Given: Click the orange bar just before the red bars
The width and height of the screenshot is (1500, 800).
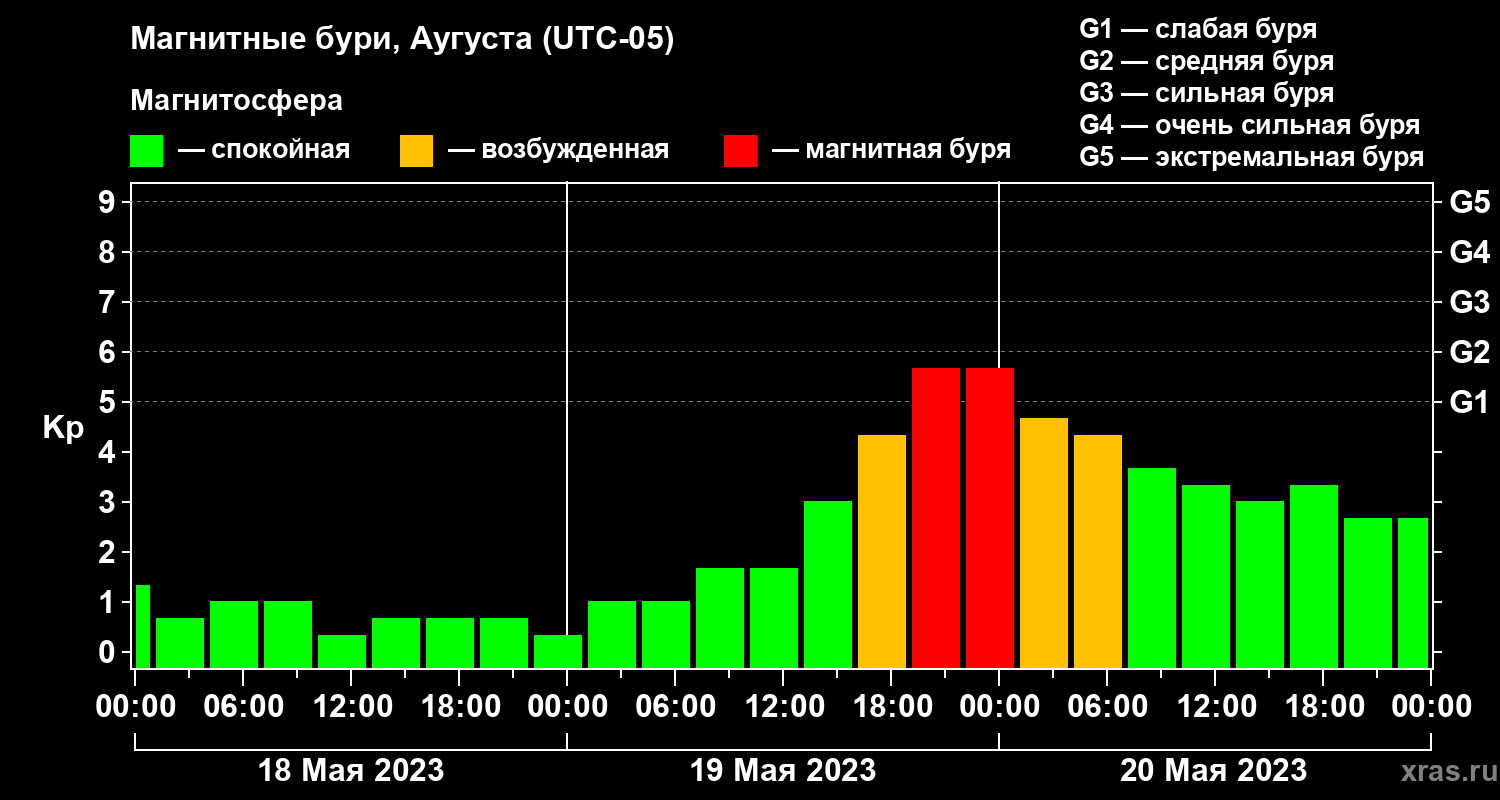Looking at the screenshot, I should click(x=882, y=551).
